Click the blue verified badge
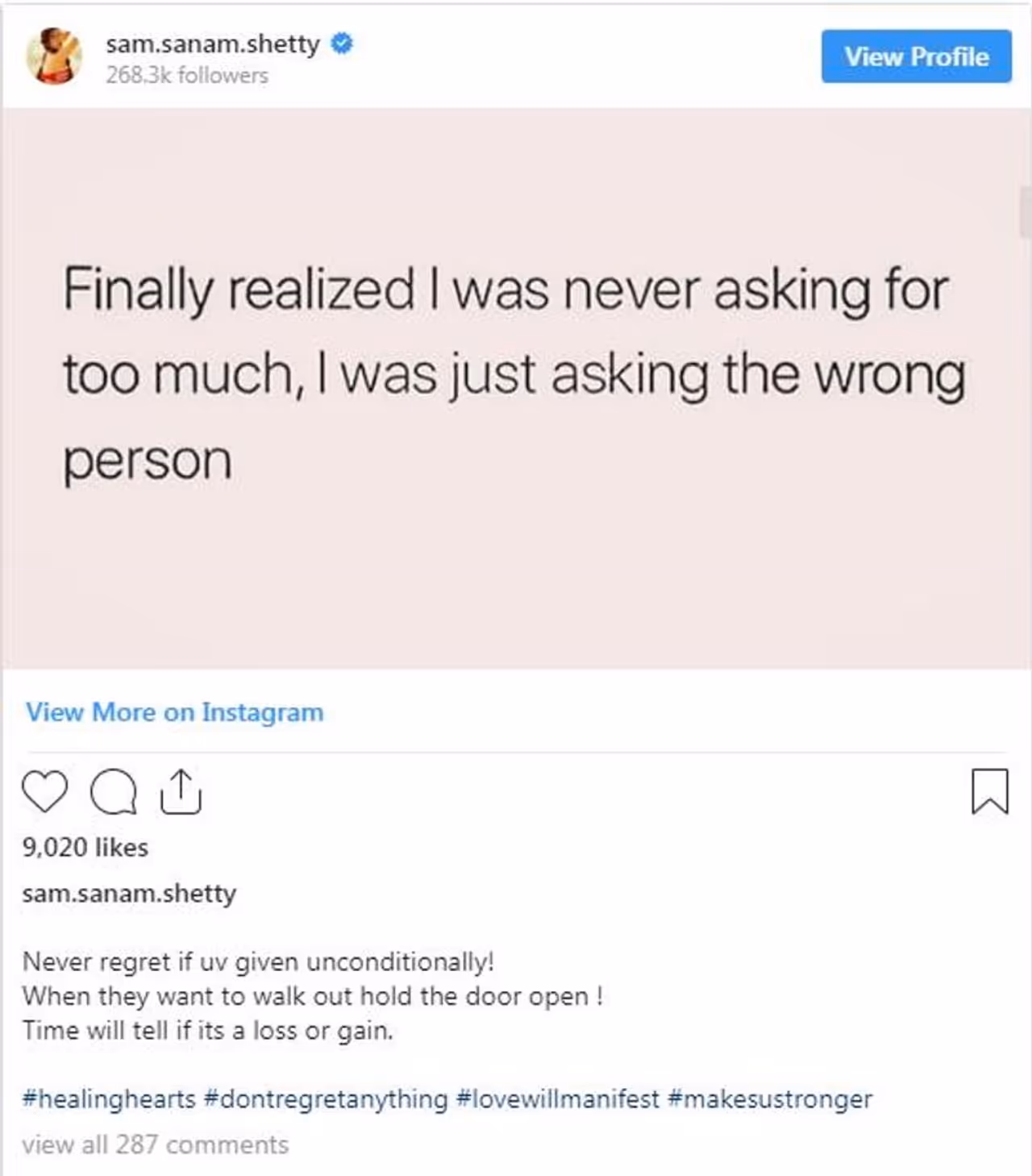Screen dimensions: 1032x1176 342,44
